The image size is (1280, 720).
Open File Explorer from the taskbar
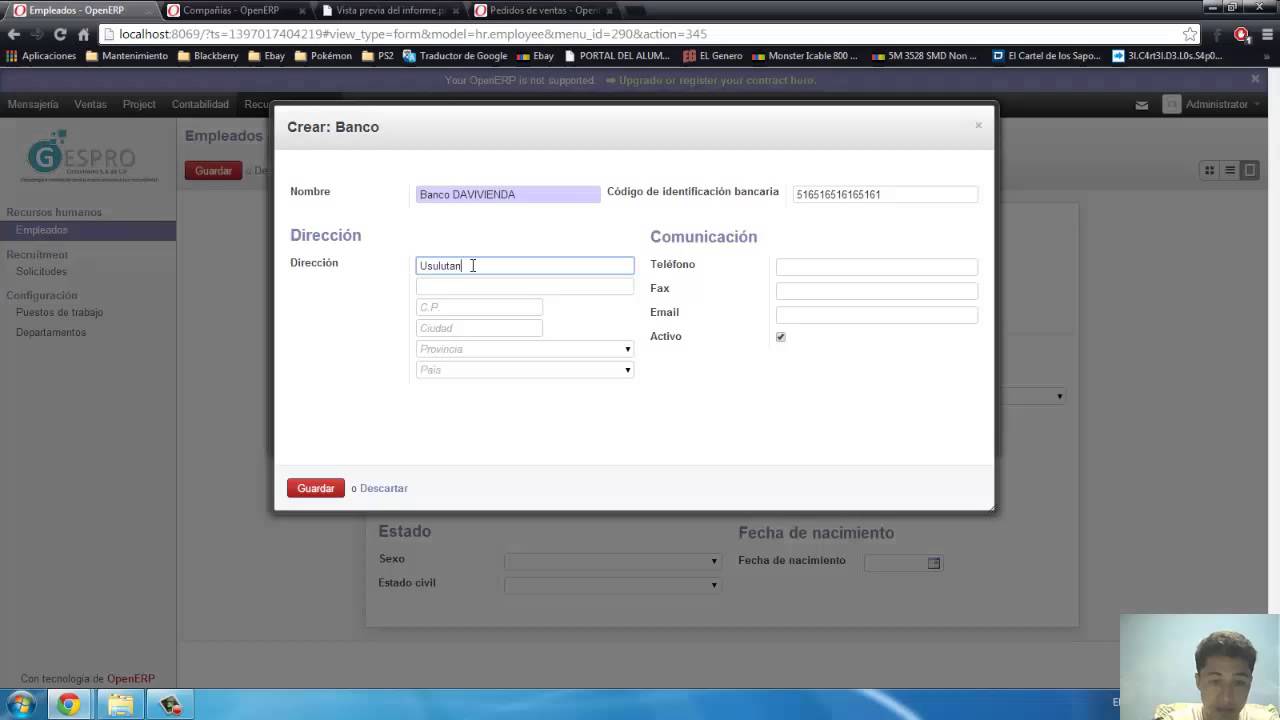(x=120, y=705)
